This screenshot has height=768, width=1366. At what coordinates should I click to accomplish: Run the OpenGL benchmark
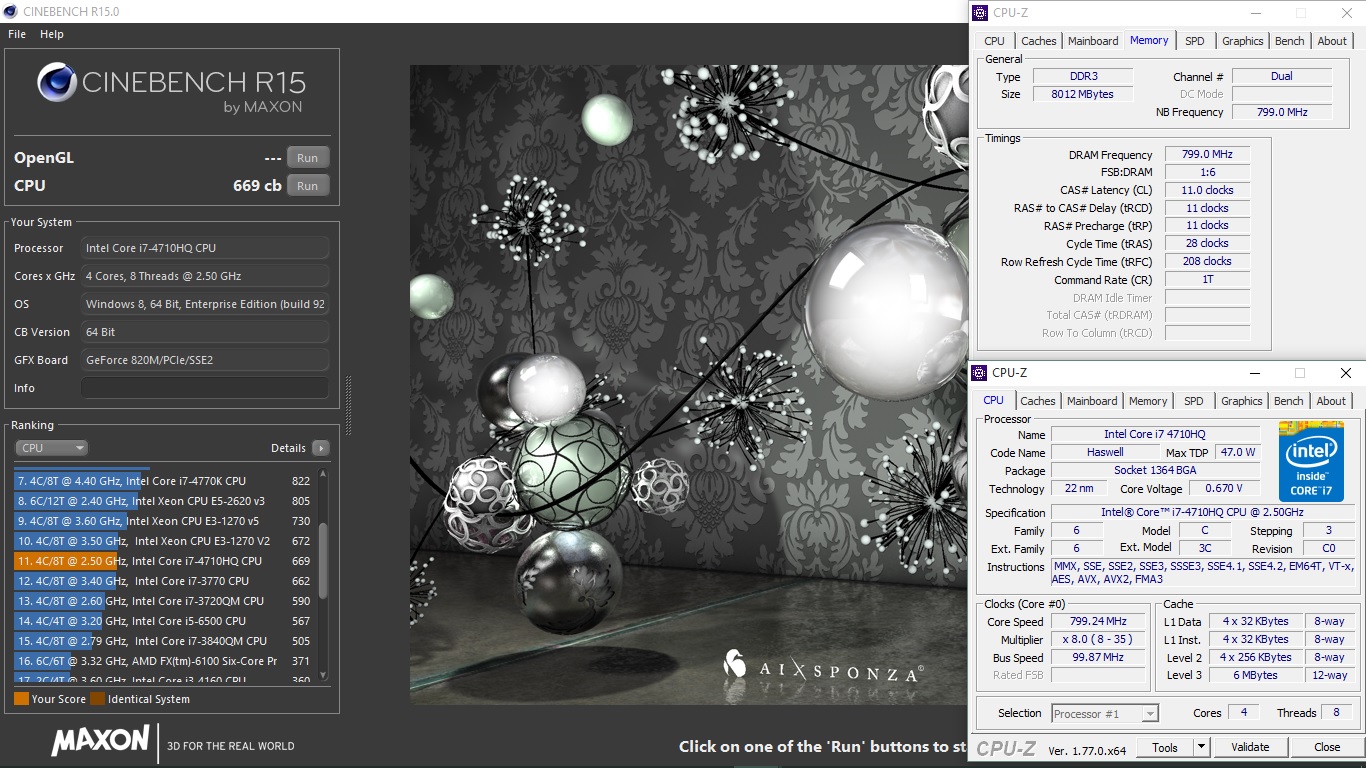click(x=308, y=158)
